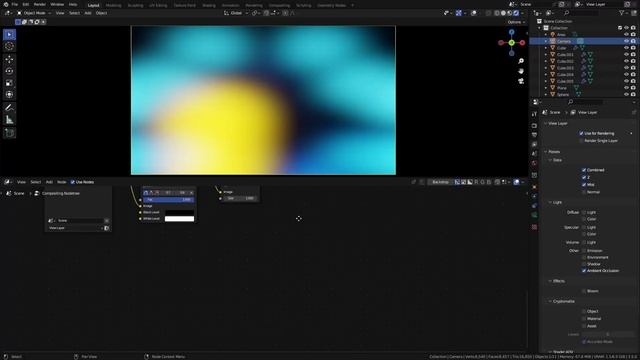This screenshot has height=360, width=640.
Task: Select the Scale tool
Action: tap(9, 83)
